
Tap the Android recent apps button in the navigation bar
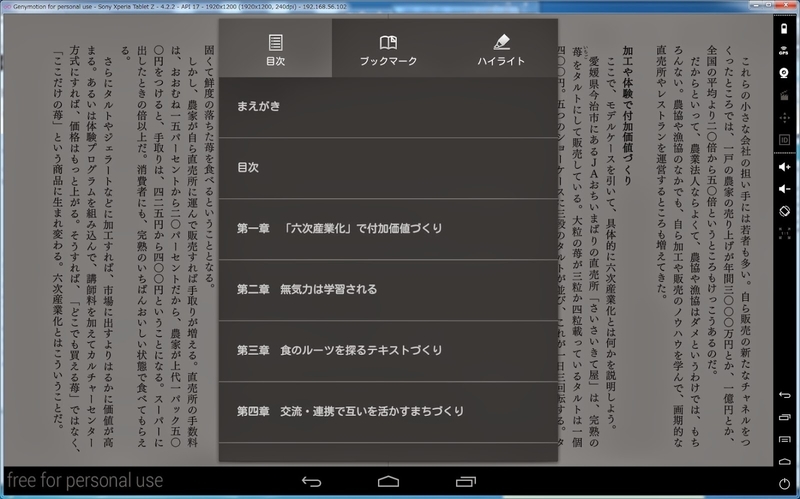coord(465,482)
